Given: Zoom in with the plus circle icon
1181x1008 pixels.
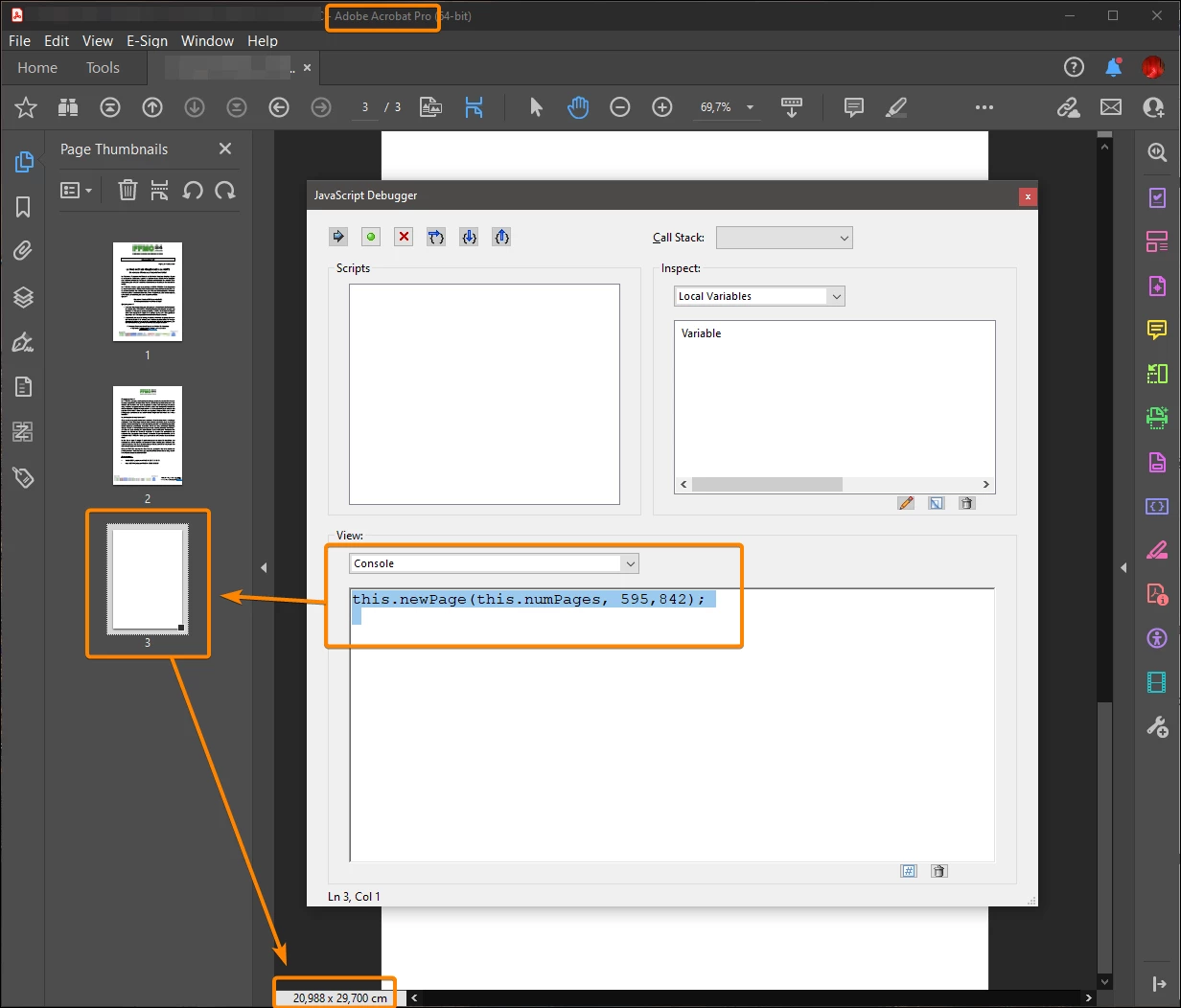Looking at the screenshot, I should pyautogui.click(x=662, y=107).
